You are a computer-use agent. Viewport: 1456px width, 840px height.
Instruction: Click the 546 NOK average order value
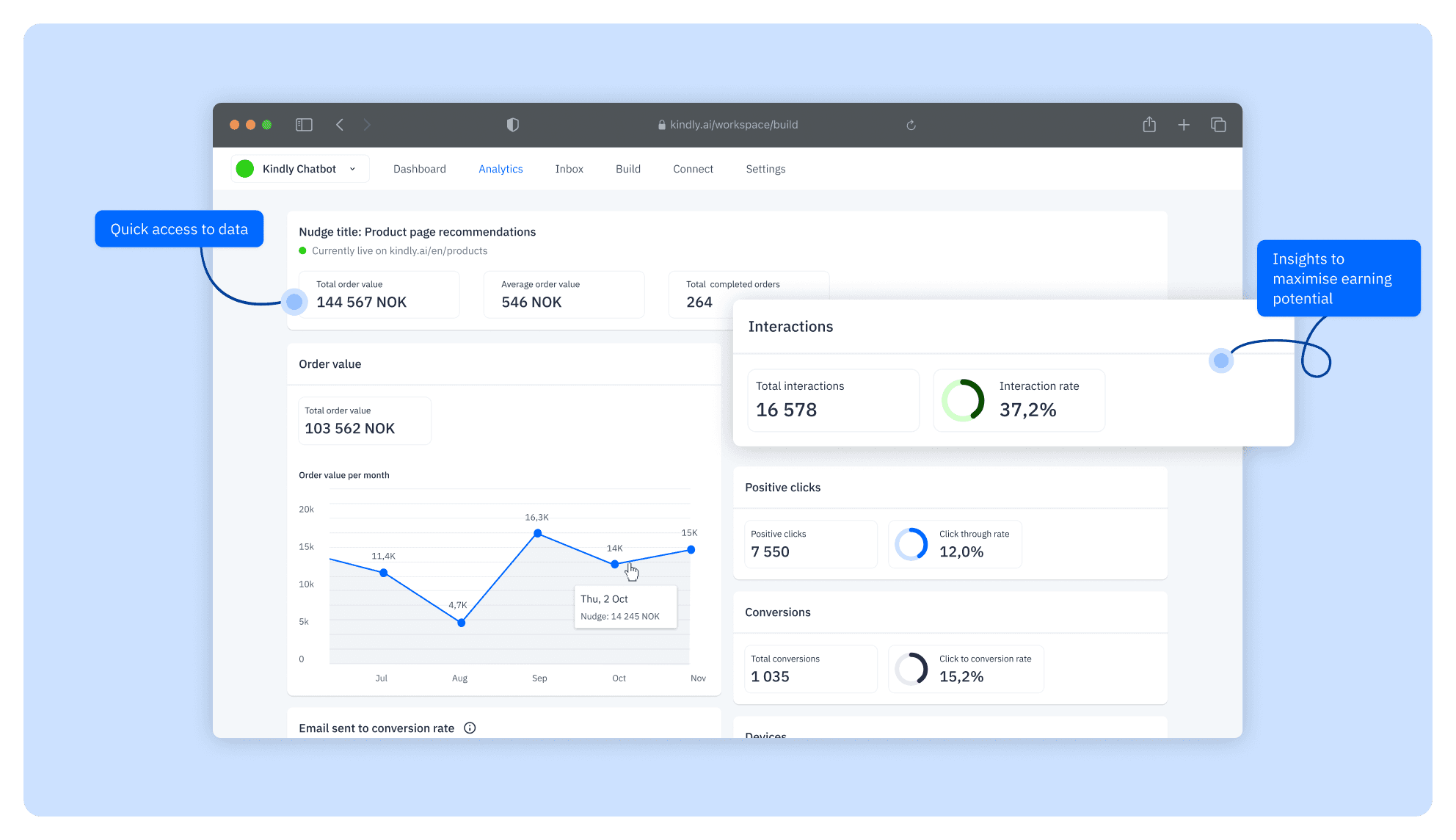531,302
